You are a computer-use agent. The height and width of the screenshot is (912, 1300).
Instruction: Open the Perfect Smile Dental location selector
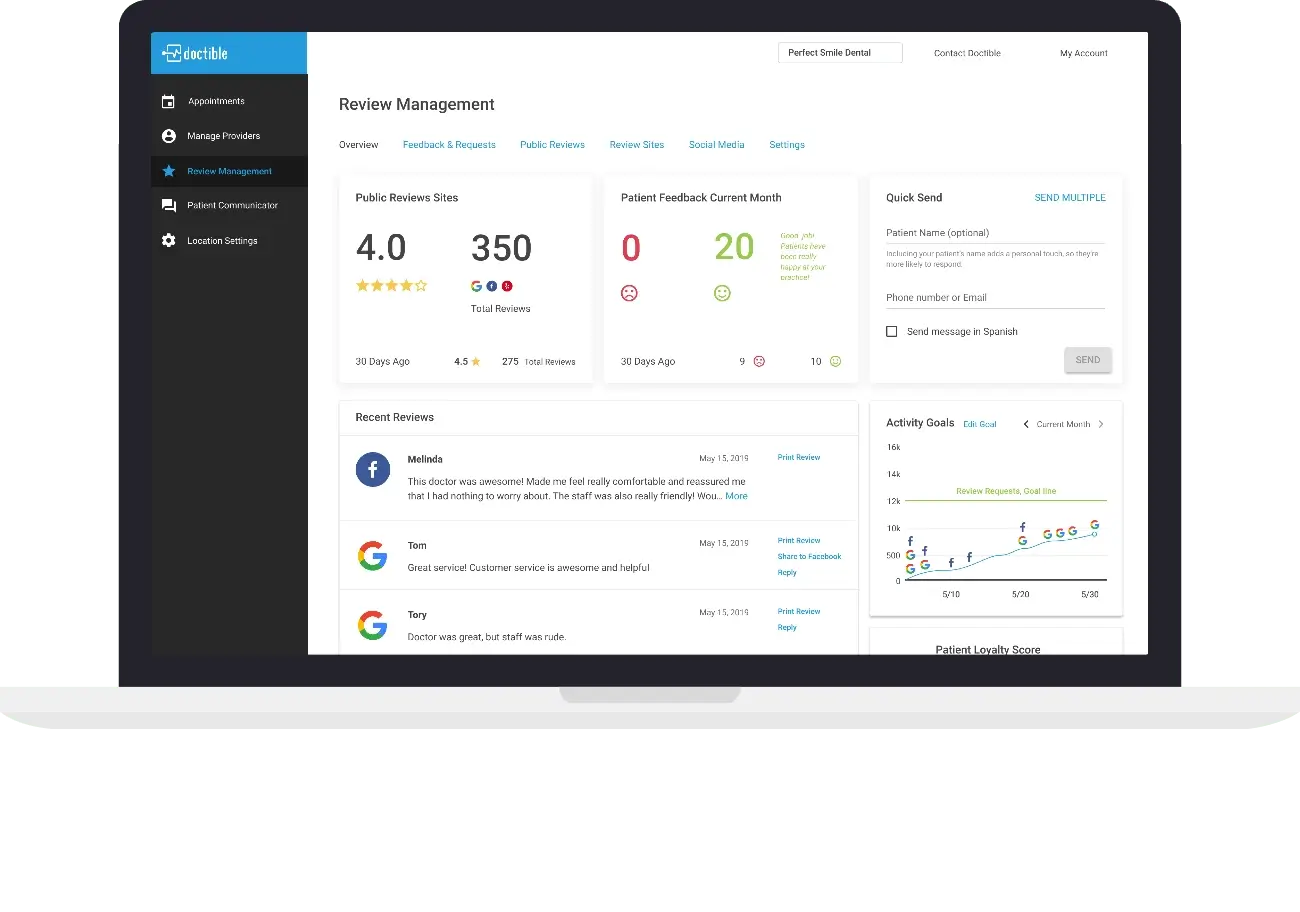(x=840, y=53)
